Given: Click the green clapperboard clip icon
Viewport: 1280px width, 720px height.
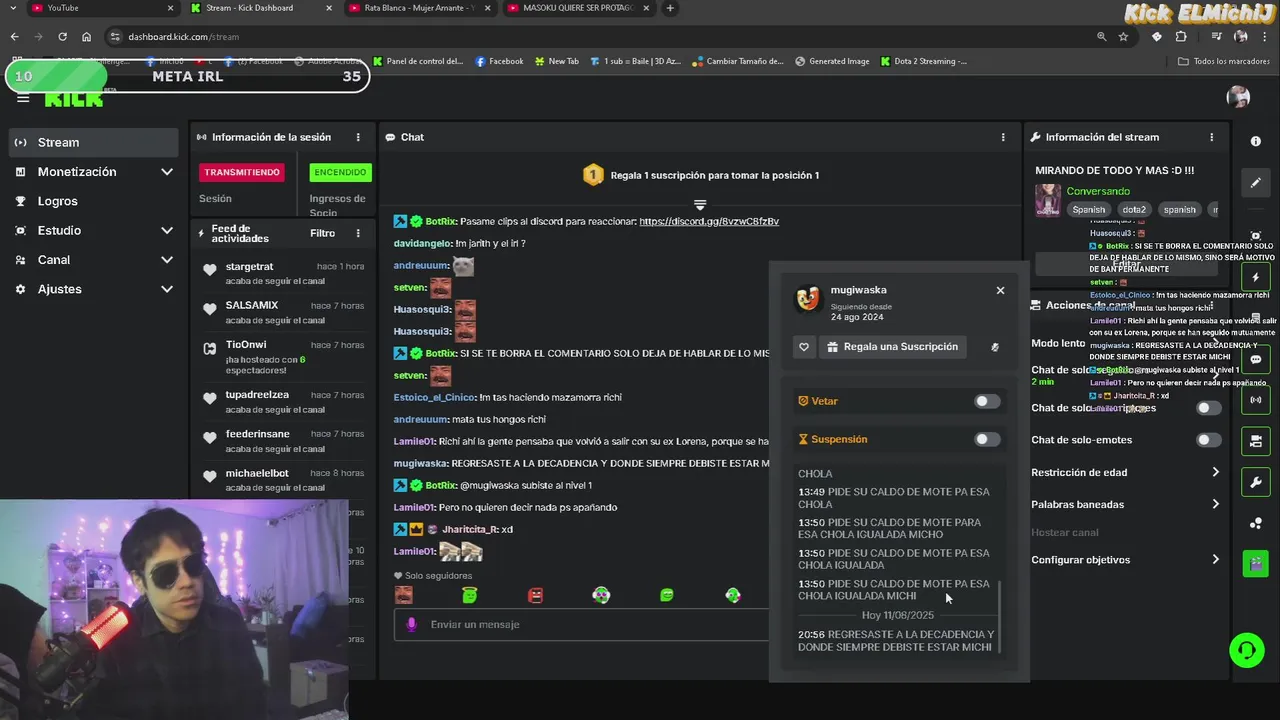Looking at the screenshot, I should point(1256,563).
